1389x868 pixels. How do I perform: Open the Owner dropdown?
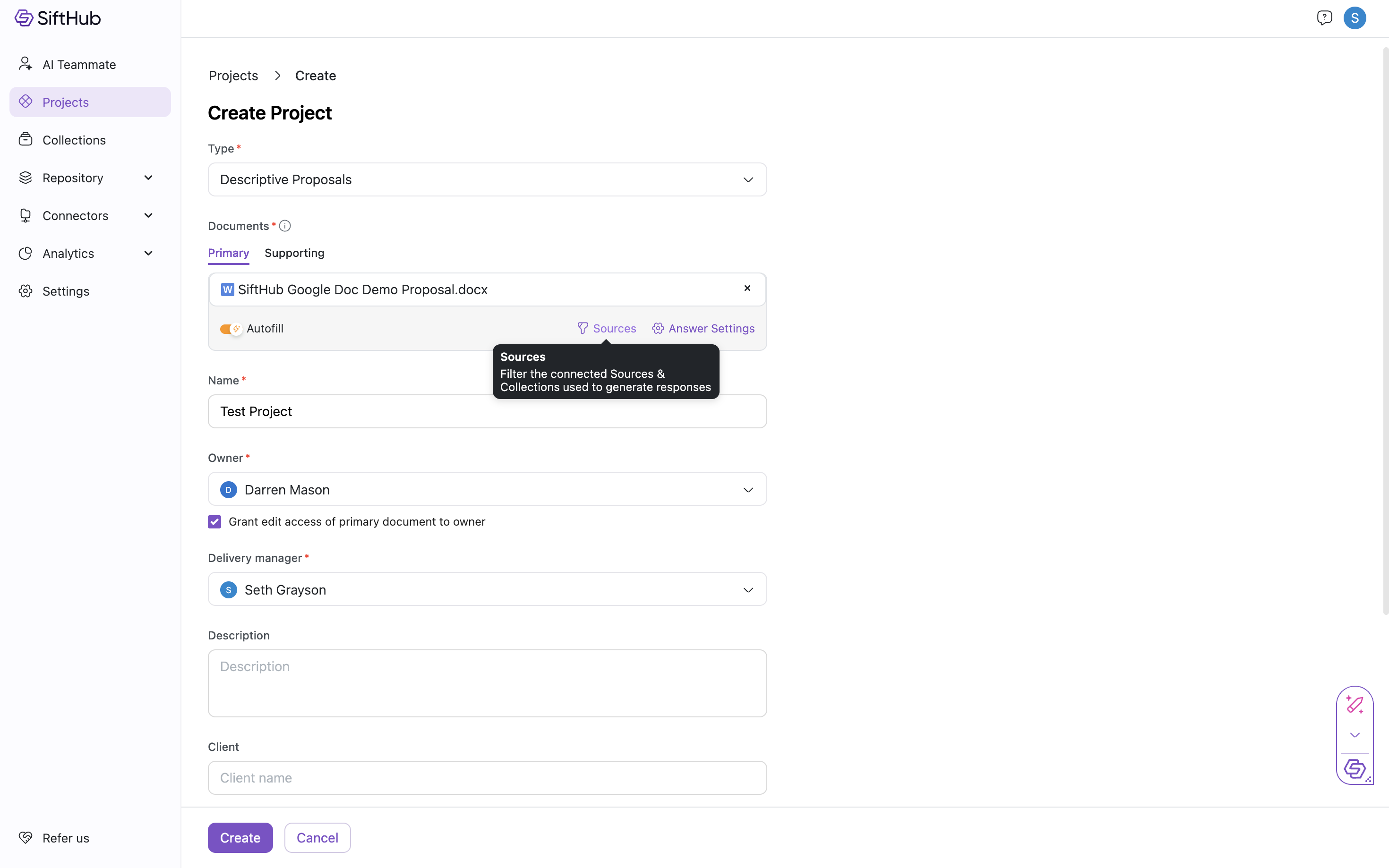coord(487,490)
